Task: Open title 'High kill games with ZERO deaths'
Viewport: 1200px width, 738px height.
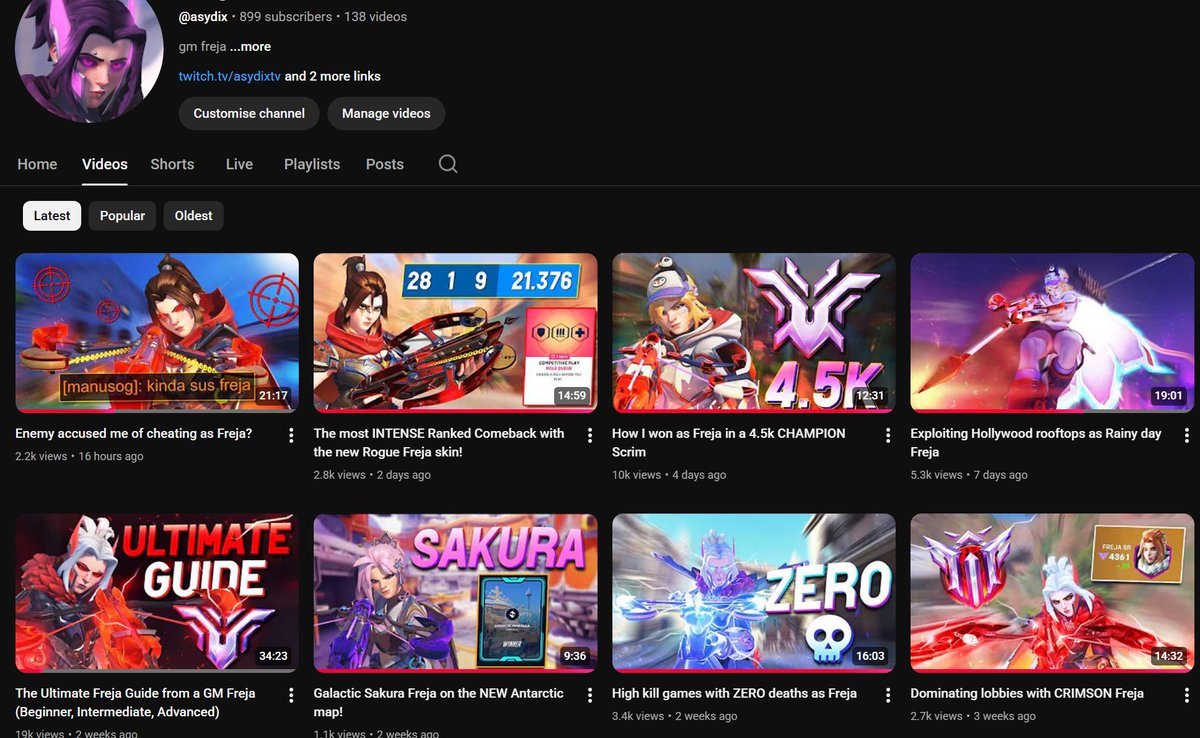Action: [734, 693]
